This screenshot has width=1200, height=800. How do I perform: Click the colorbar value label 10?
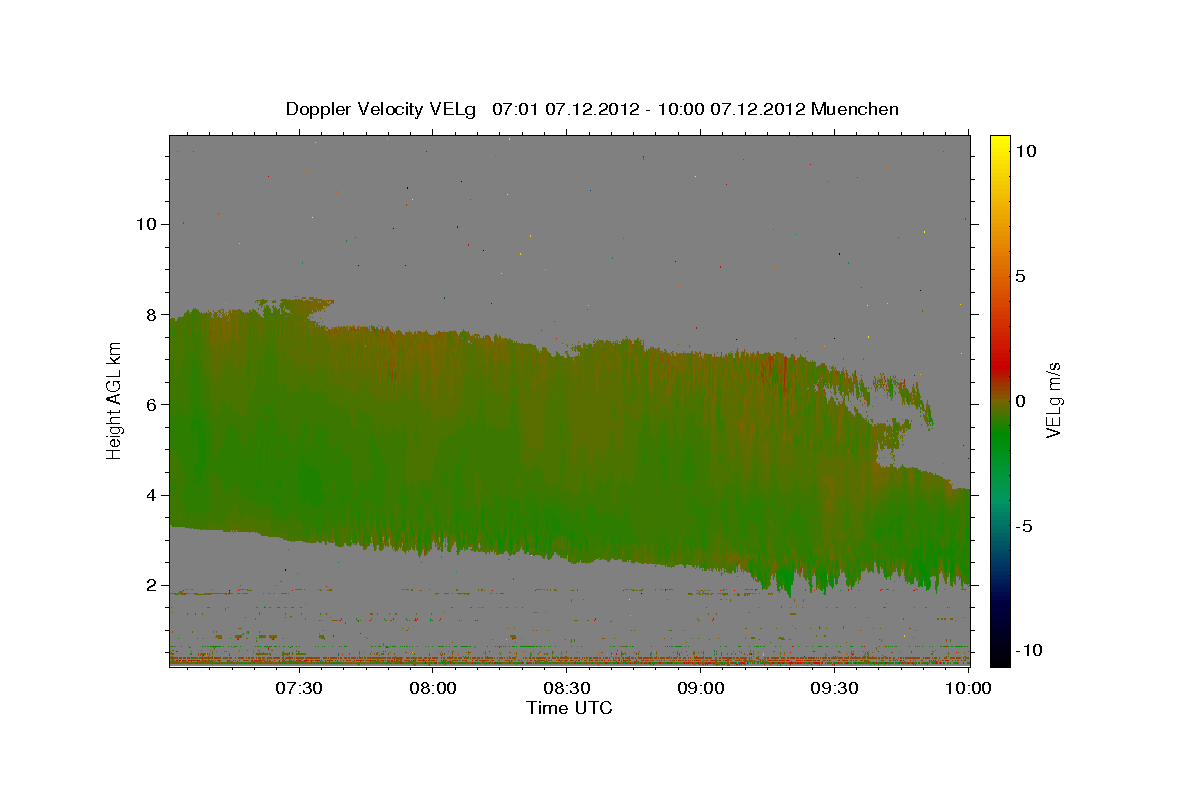pyautogui.click(x=1025, y=150)
